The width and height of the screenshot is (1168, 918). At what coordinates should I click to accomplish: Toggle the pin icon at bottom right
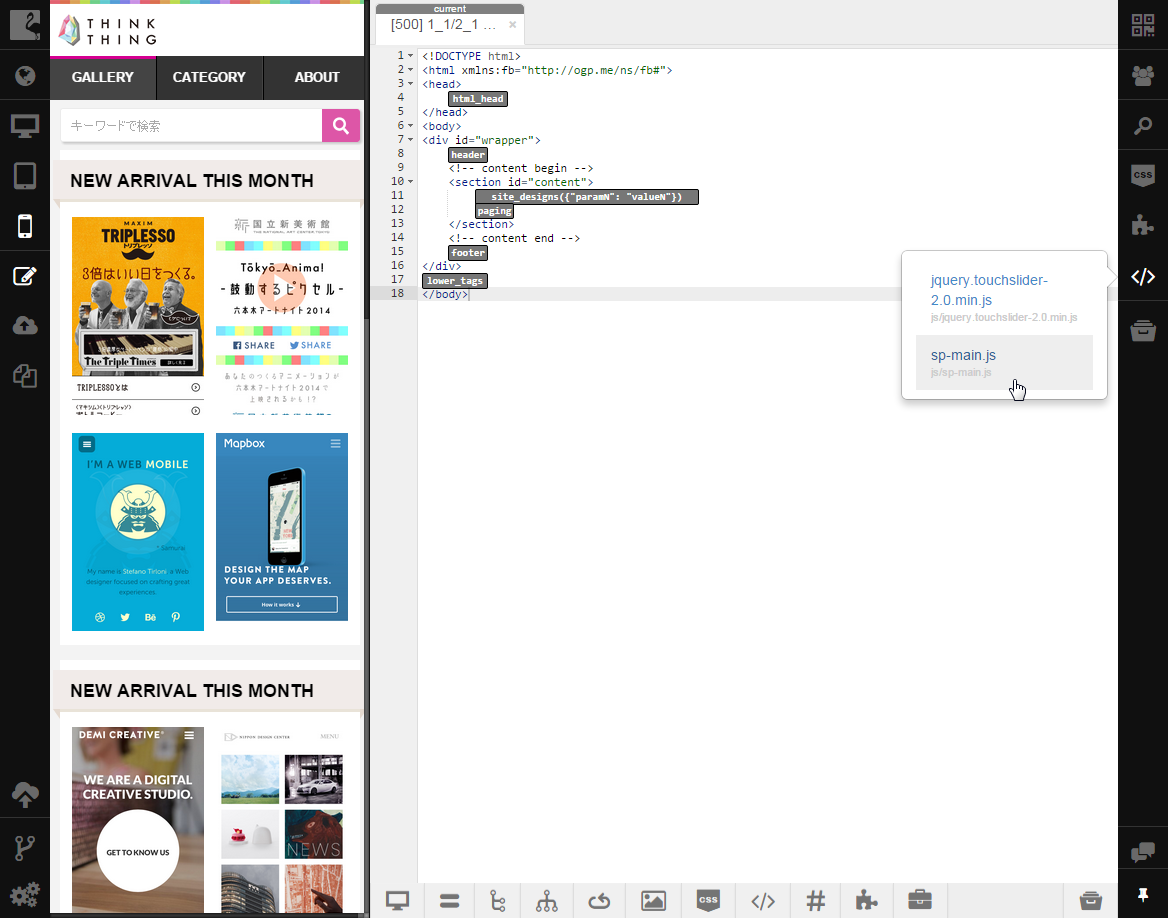[x=1142, y=893]
